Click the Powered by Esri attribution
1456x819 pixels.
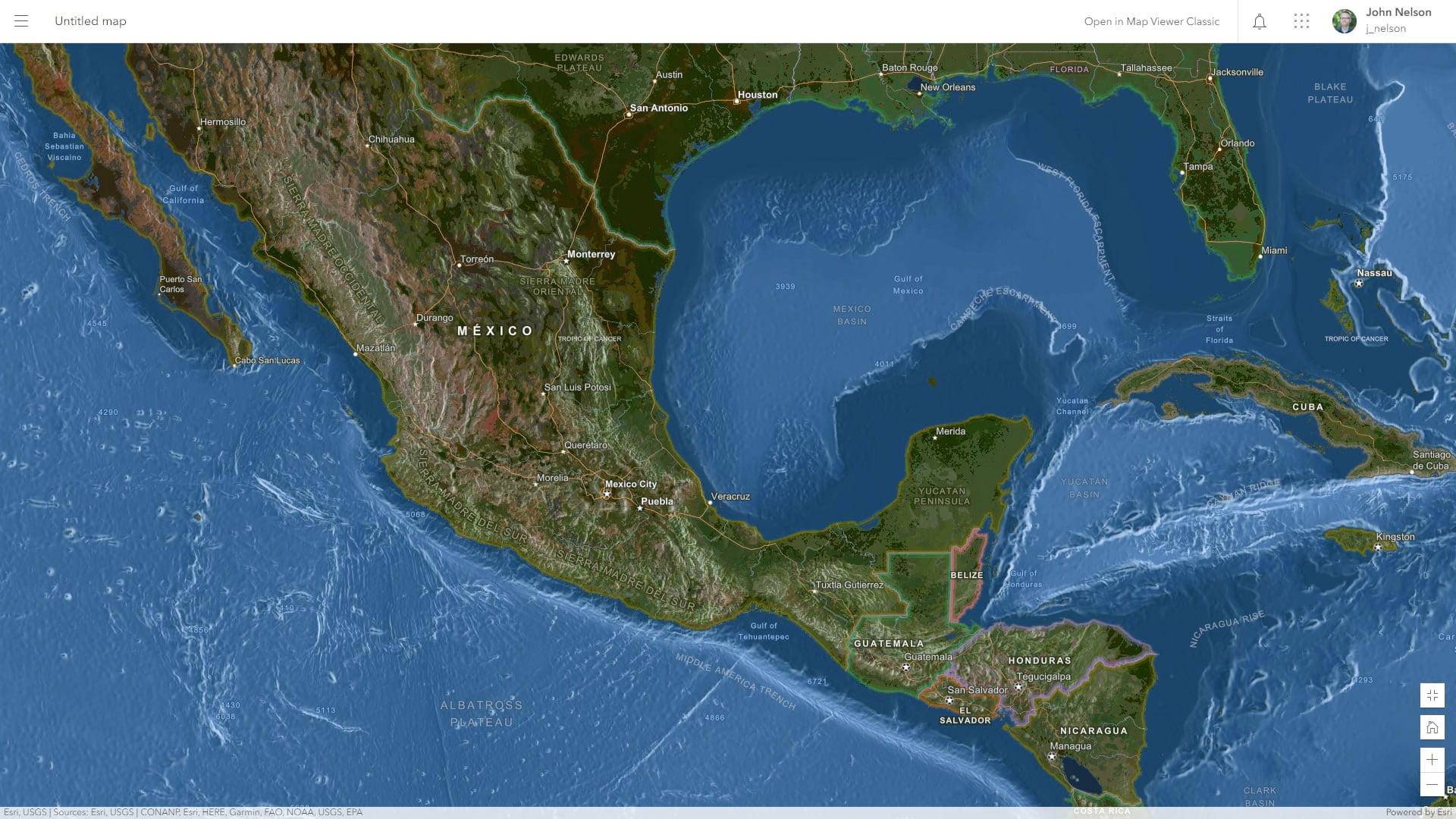coord(1418,812)
